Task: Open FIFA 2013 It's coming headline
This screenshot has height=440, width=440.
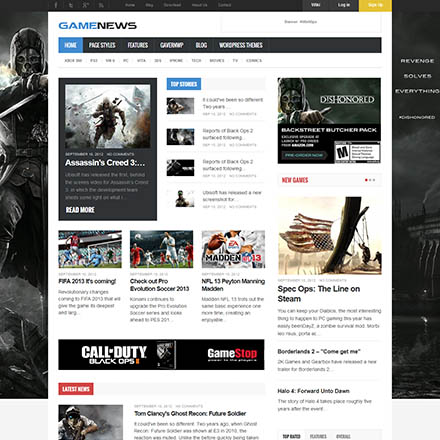Action: click(87, 281)
